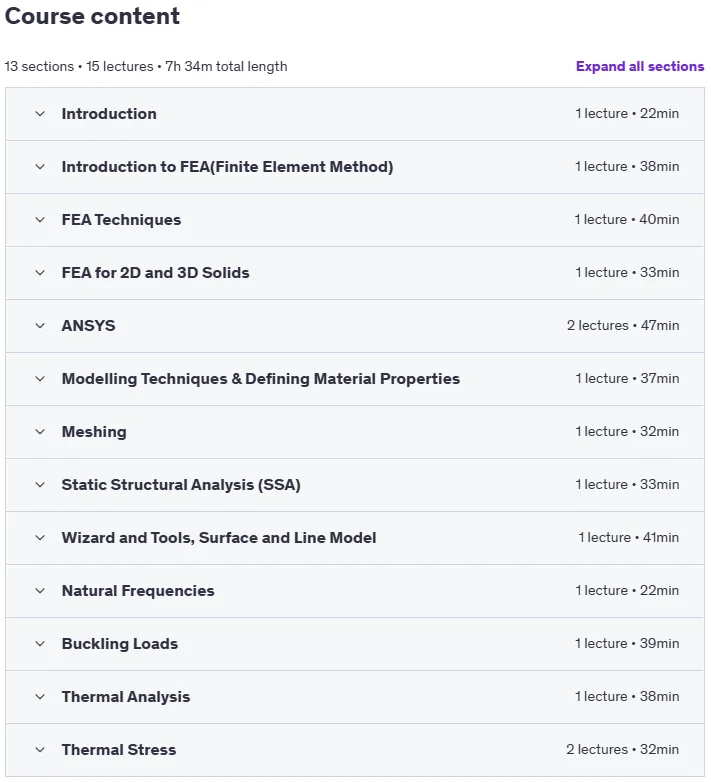Select Wizard and Tools, Surface and Line Model
Viewport: 711px width, 782px height.
219,538
